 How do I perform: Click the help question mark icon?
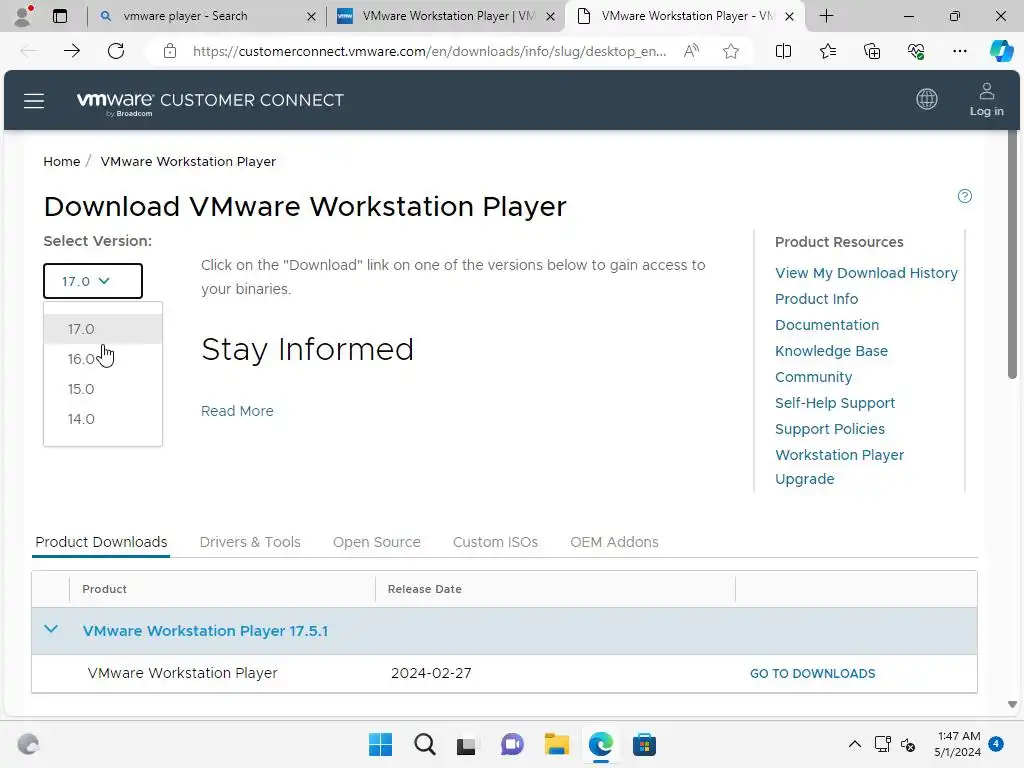(x=965, y=196)
